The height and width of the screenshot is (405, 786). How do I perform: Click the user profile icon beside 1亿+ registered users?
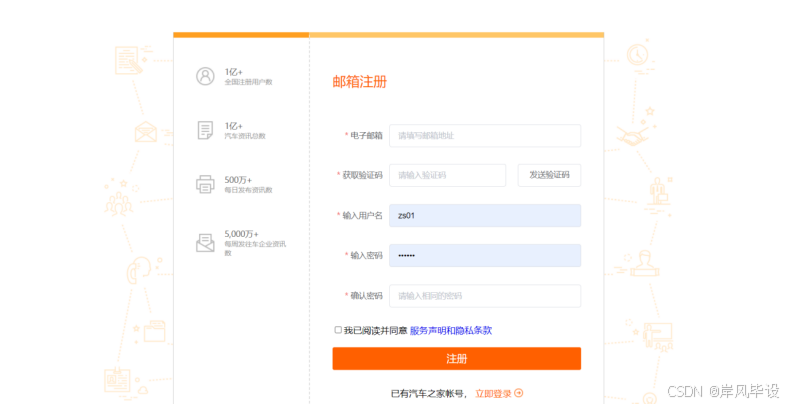point(205,76)
